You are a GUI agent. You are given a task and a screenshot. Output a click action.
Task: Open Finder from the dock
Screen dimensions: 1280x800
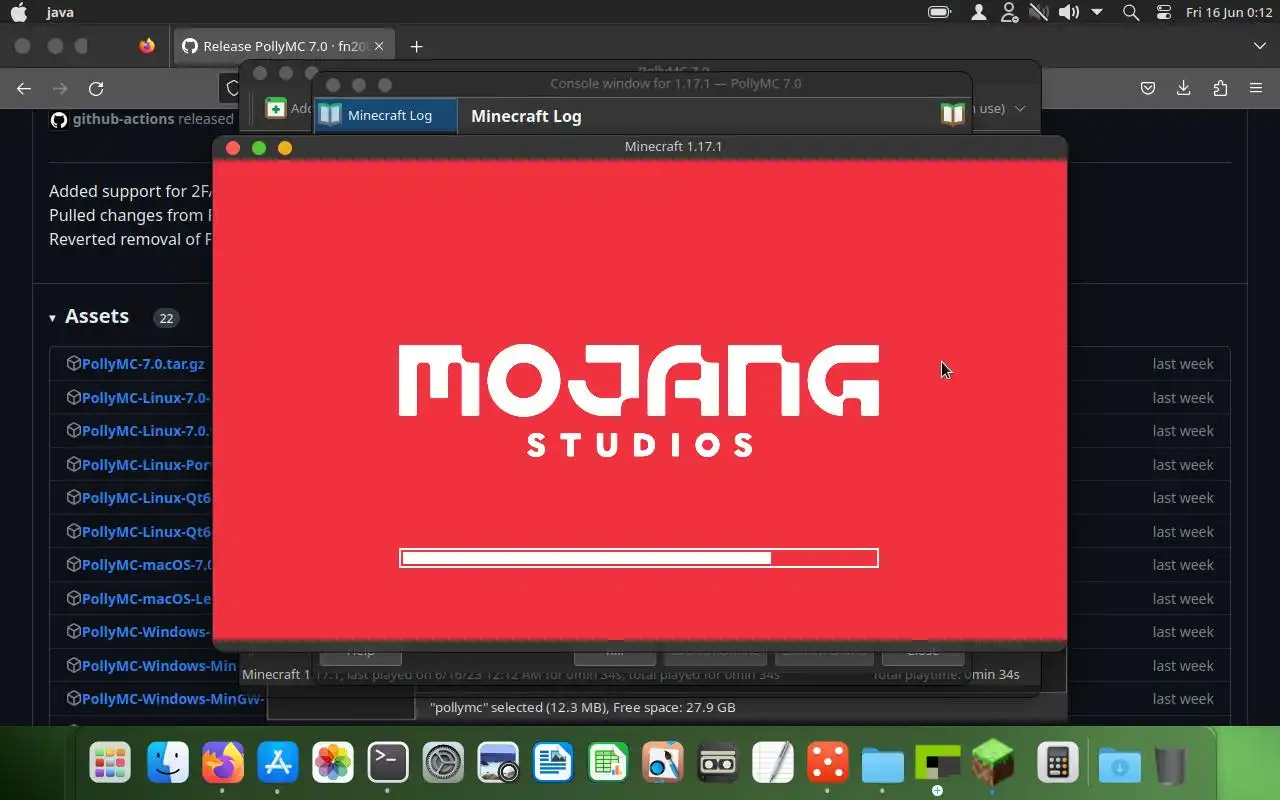pyautogui.click(x=169, y=764)
